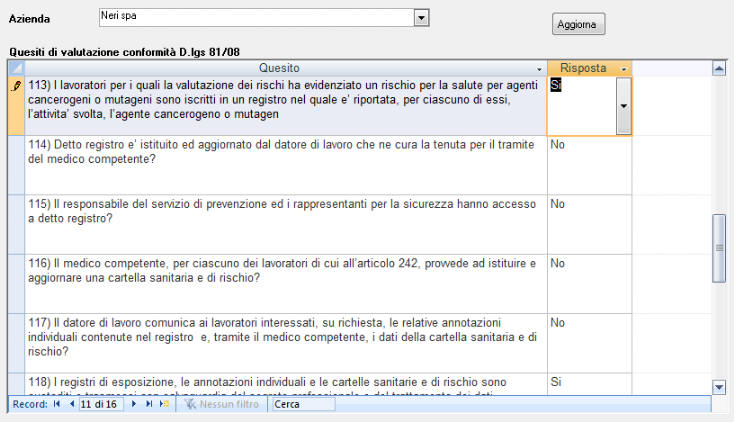This screenshot has height=422, width=734.
Task: Go to the first record
Action: click(x=56, y=405)
